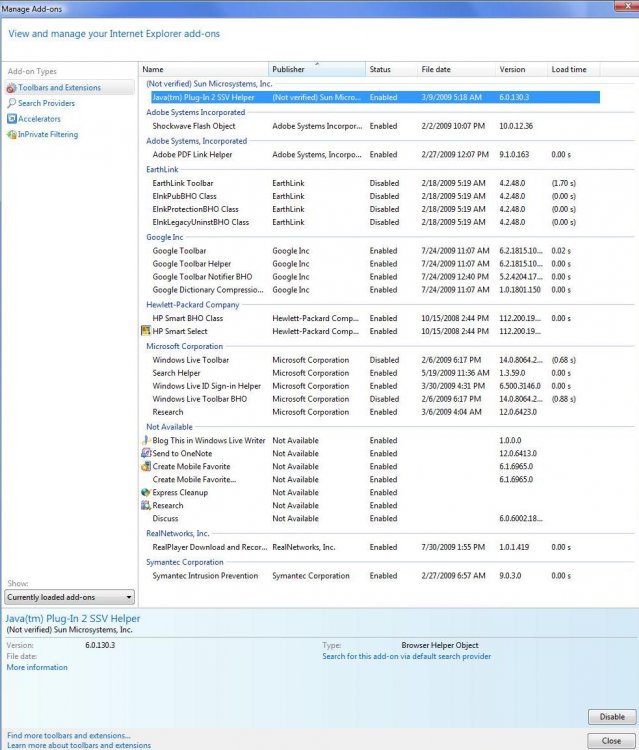Click the Send to OneNote row name

click(x=182, y=453)
